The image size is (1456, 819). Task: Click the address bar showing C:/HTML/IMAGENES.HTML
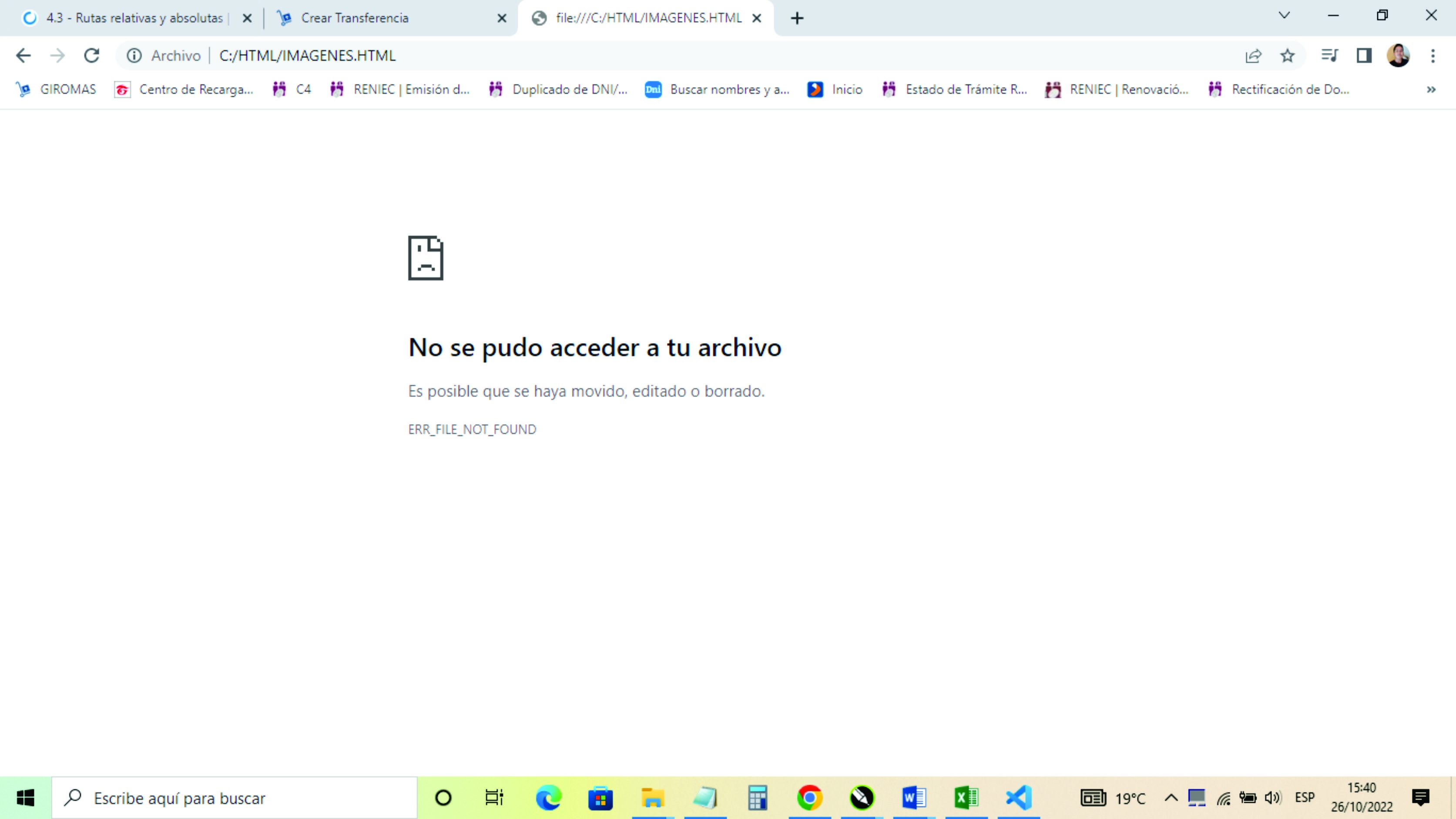396,55
